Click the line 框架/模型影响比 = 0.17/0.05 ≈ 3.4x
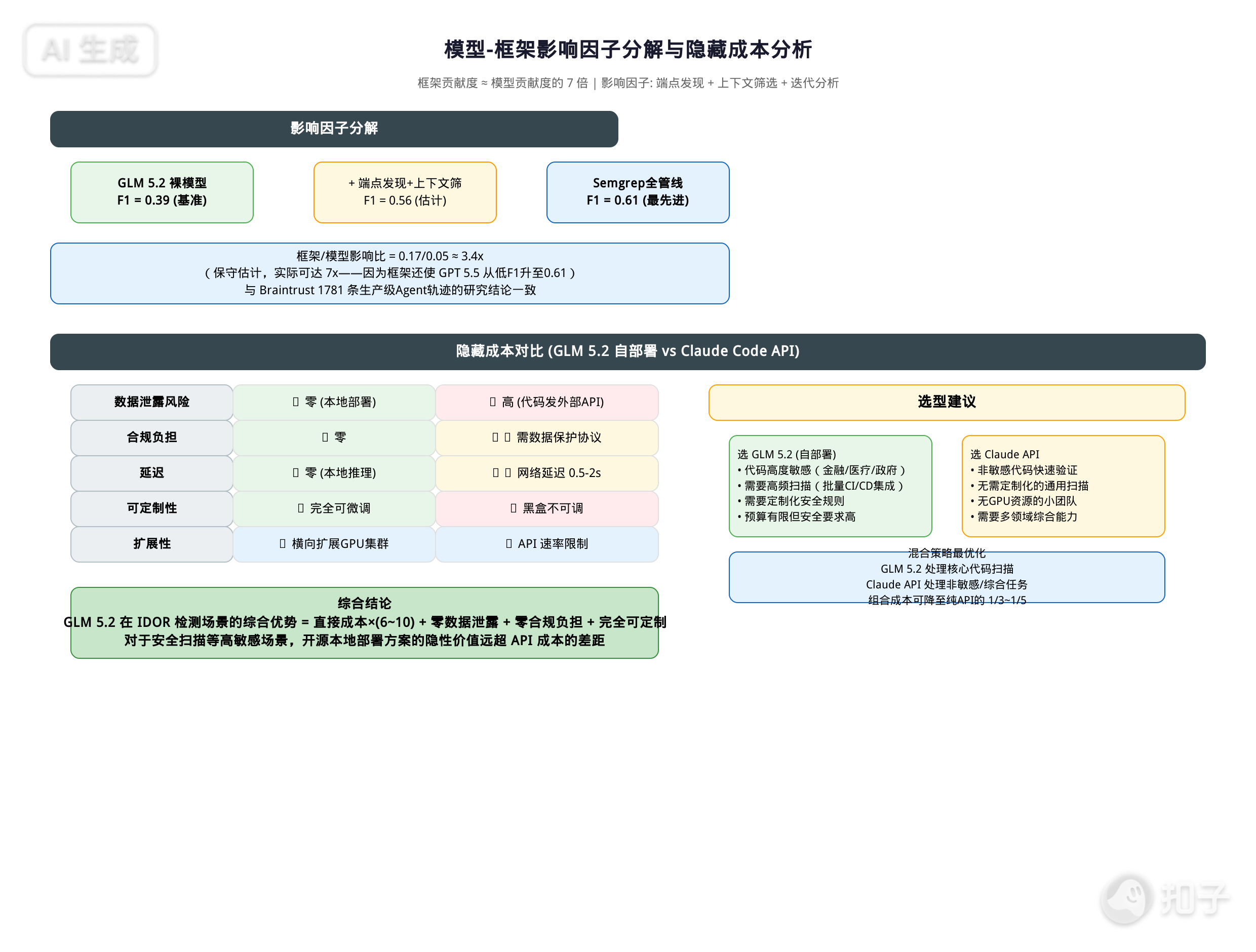Viewport: 1256px width, 952px height. click(389, 256)
